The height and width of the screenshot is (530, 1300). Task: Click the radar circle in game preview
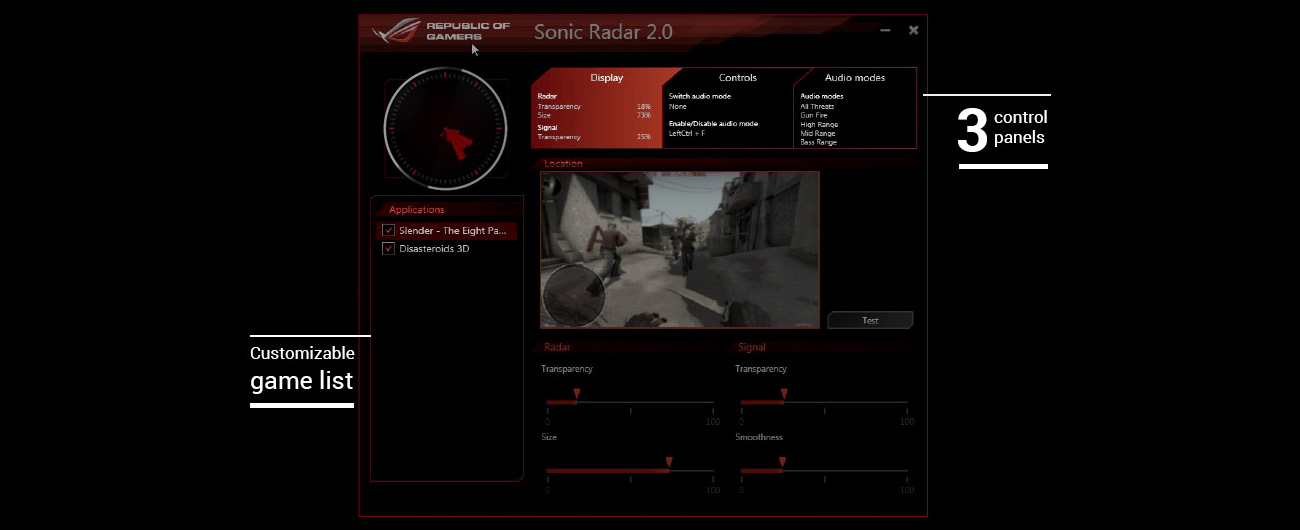574,296
